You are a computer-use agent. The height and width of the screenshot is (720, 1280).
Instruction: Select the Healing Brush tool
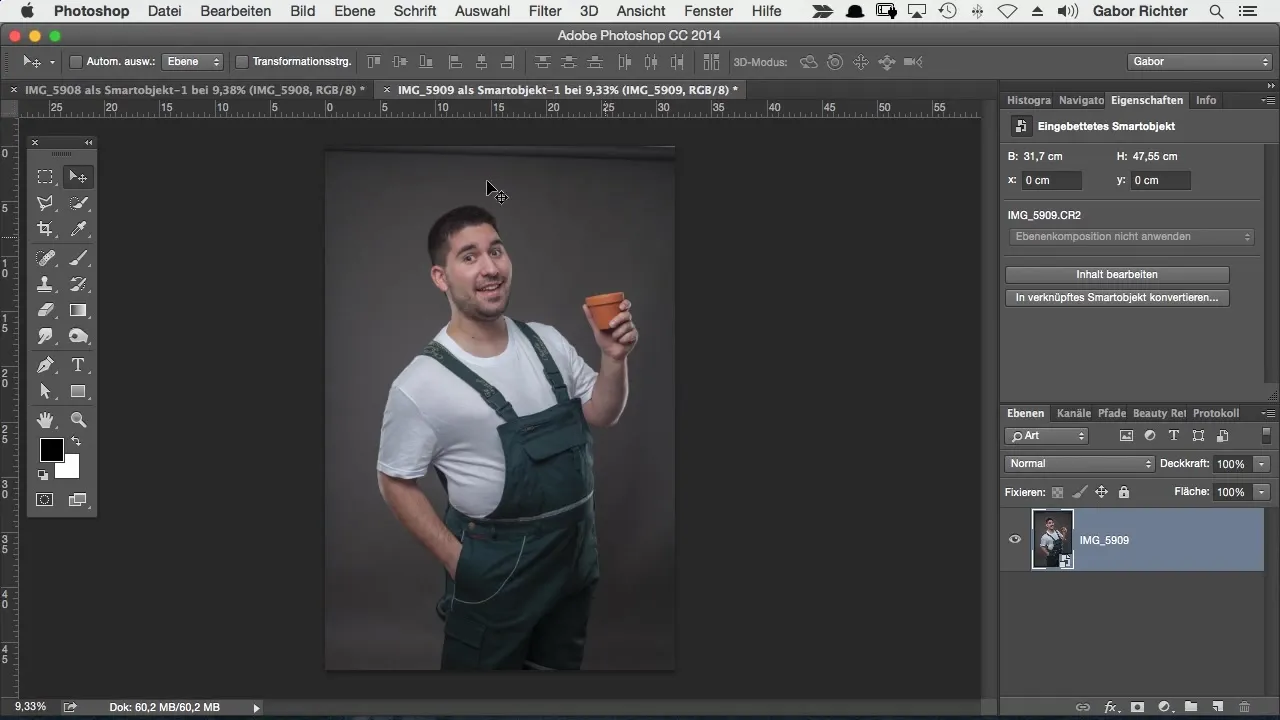(45, 258)
